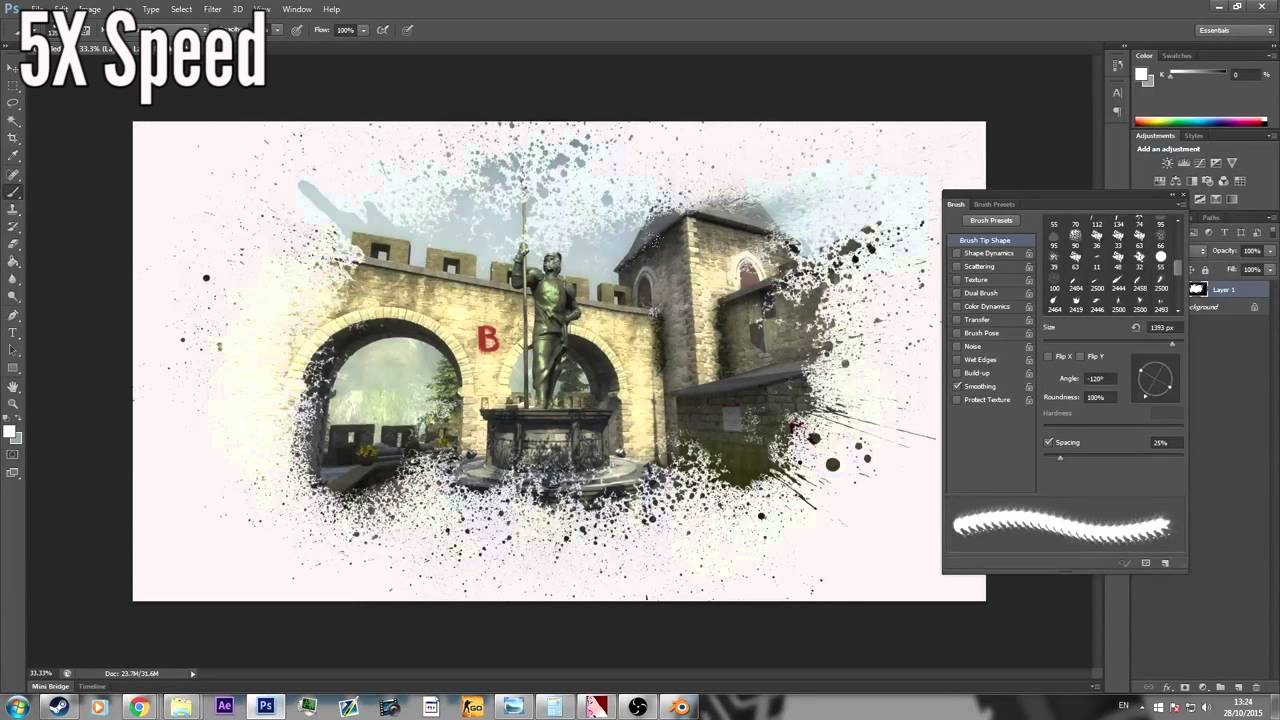Click the brush Angle input field

(x=1101, y=379)
